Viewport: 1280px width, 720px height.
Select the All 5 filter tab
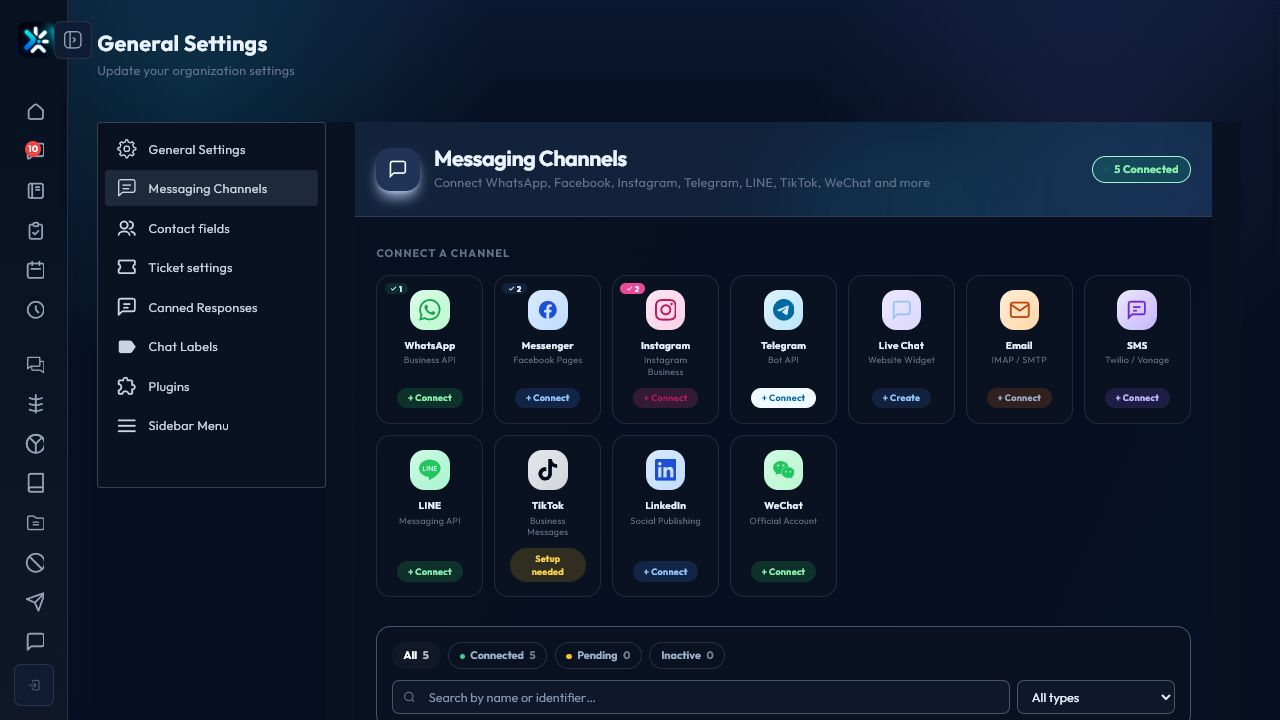tap(417, 656)
